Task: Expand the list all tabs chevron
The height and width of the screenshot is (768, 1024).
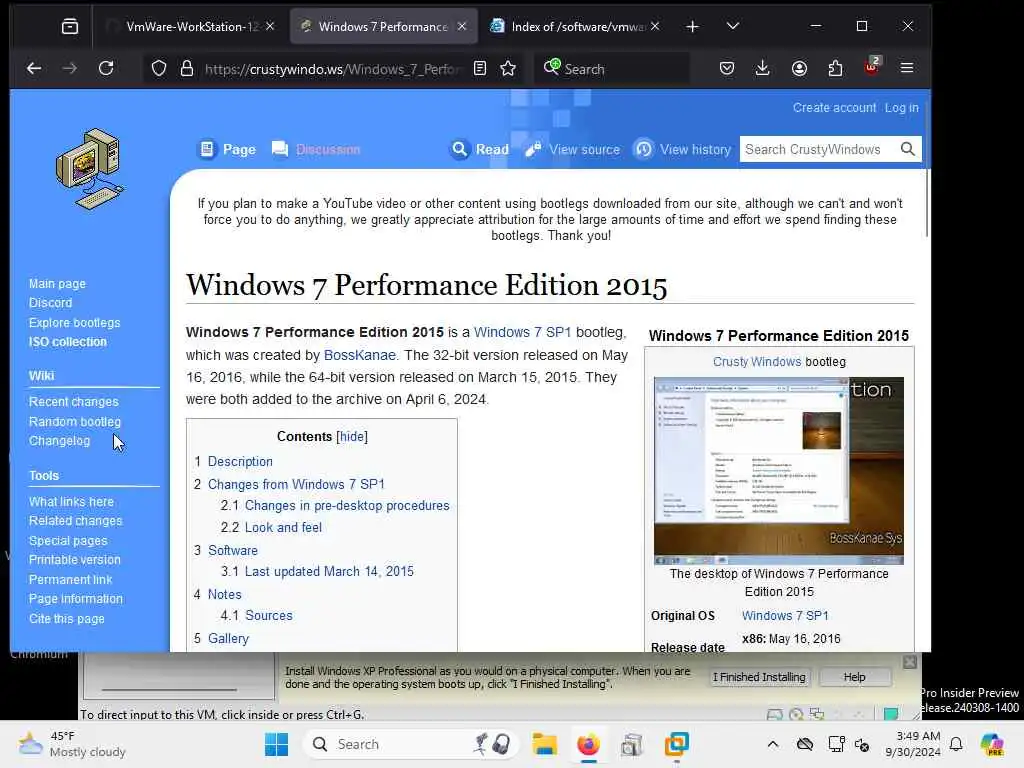Action: tap(733, 26)
